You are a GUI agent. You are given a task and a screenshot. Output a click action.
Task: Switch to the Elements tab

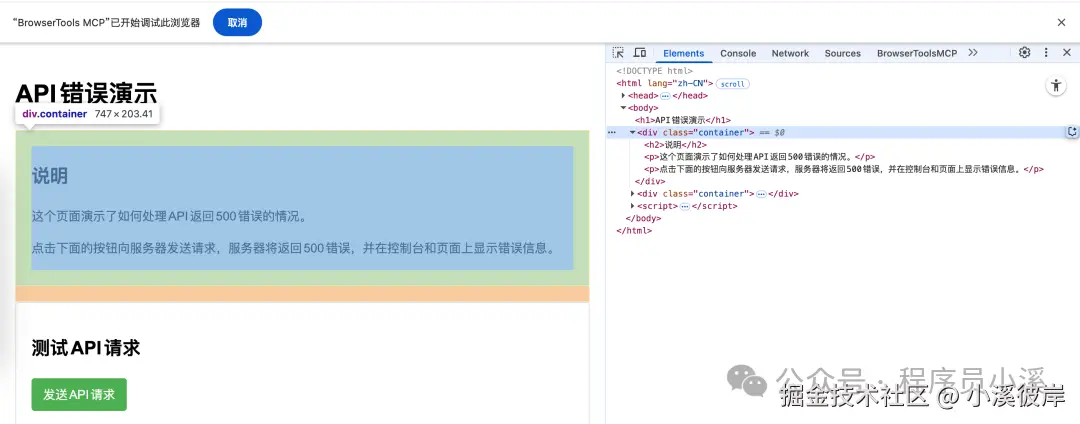[x=683, y=53]
